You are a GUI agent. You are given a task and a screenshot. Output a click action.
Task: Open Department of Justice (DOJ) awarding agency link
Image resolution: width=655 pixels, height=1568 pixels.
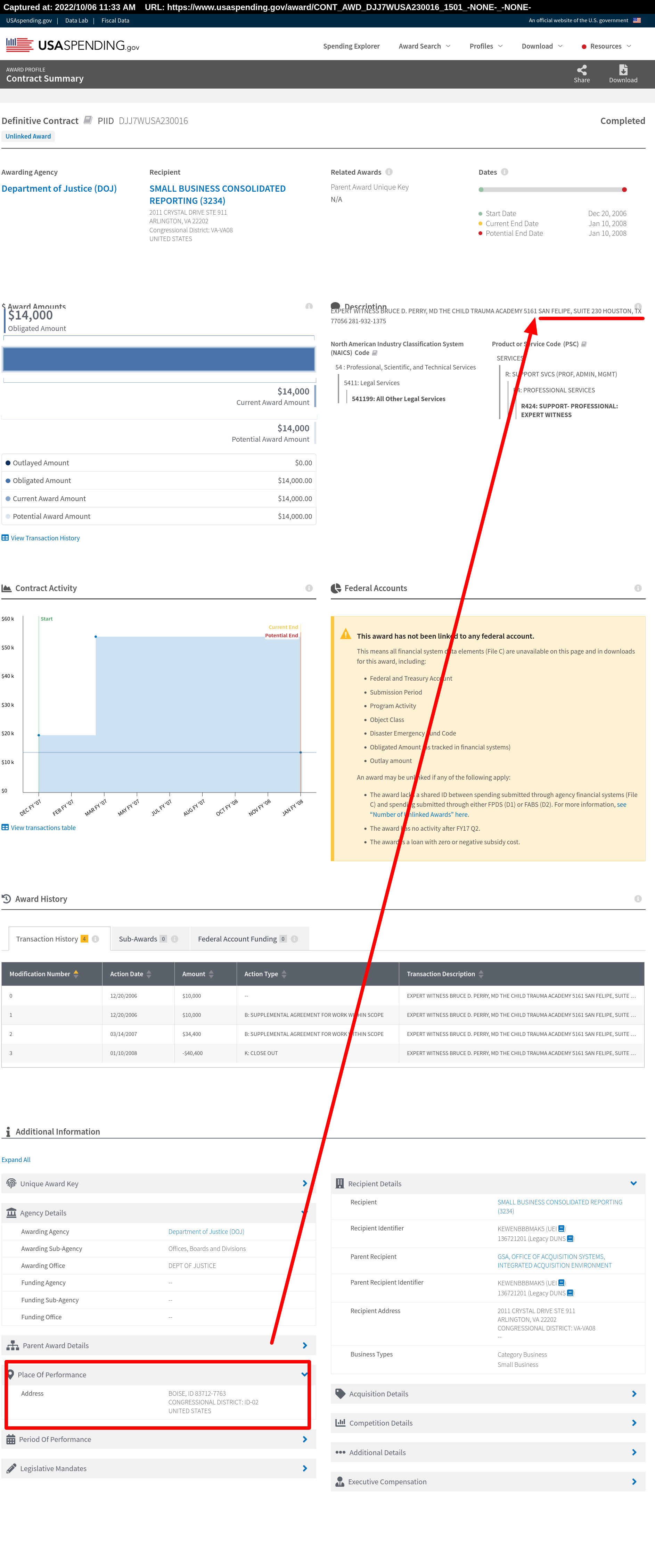pyautogui.click(x=59, y=189)
